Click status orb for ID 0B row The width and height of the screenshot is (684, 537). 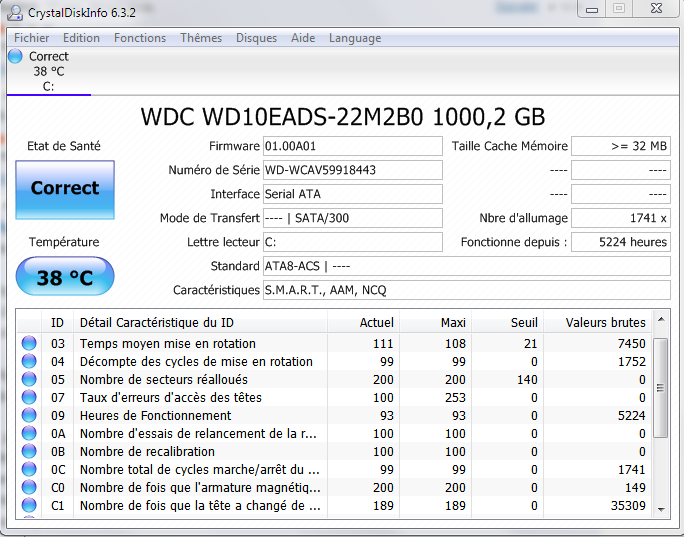point(29,451)
